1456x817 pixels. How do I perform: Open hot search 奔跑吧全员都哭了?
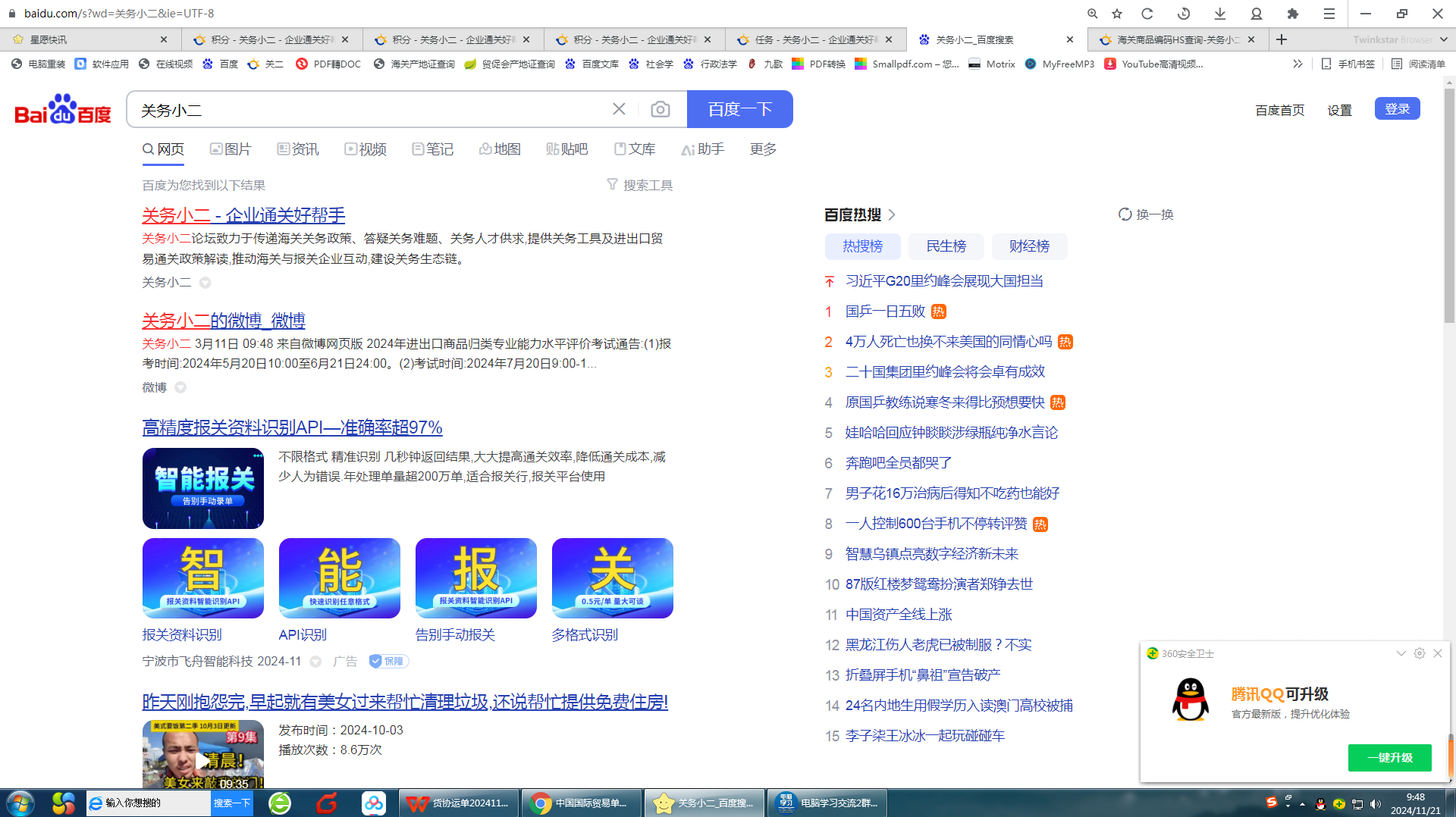tap(899, 463)
